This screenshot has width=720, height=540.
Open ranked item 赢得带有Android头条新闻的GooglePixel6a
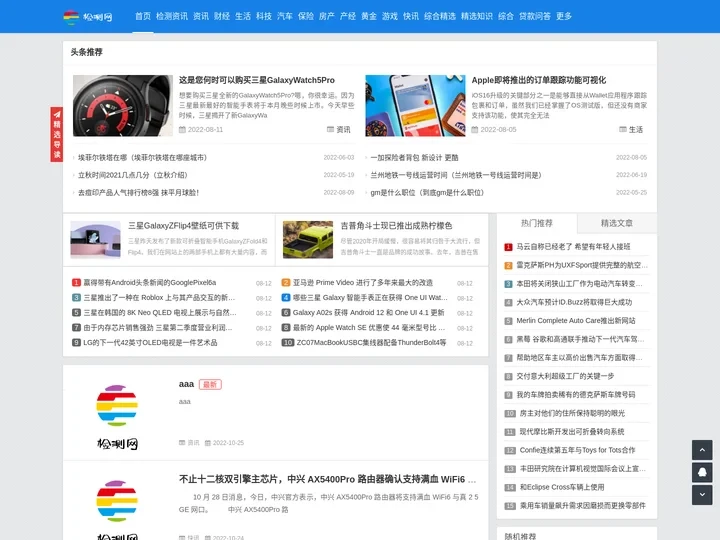point(150,282)
